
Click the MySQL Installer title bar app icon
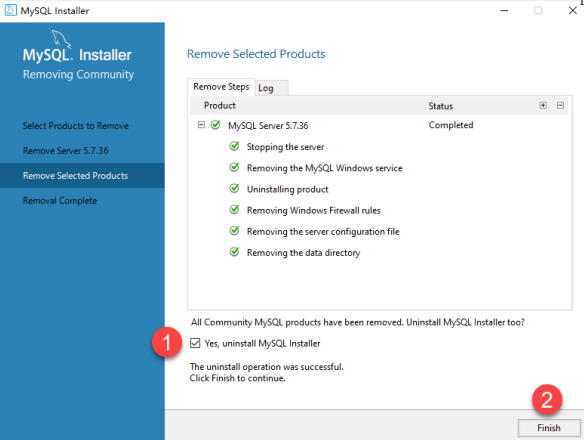[10, 10]
